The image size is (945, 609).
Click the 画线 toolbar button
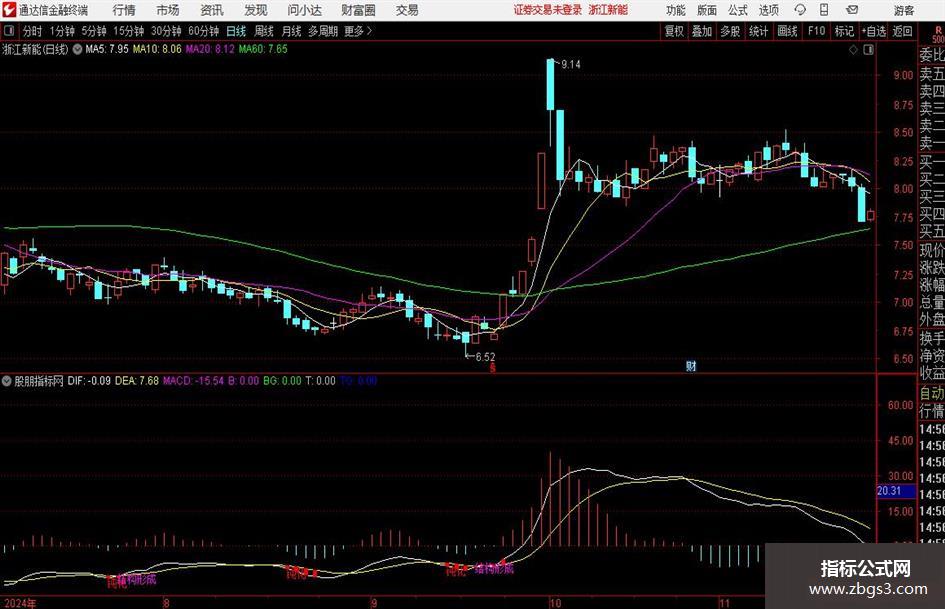tap(787, 31)
